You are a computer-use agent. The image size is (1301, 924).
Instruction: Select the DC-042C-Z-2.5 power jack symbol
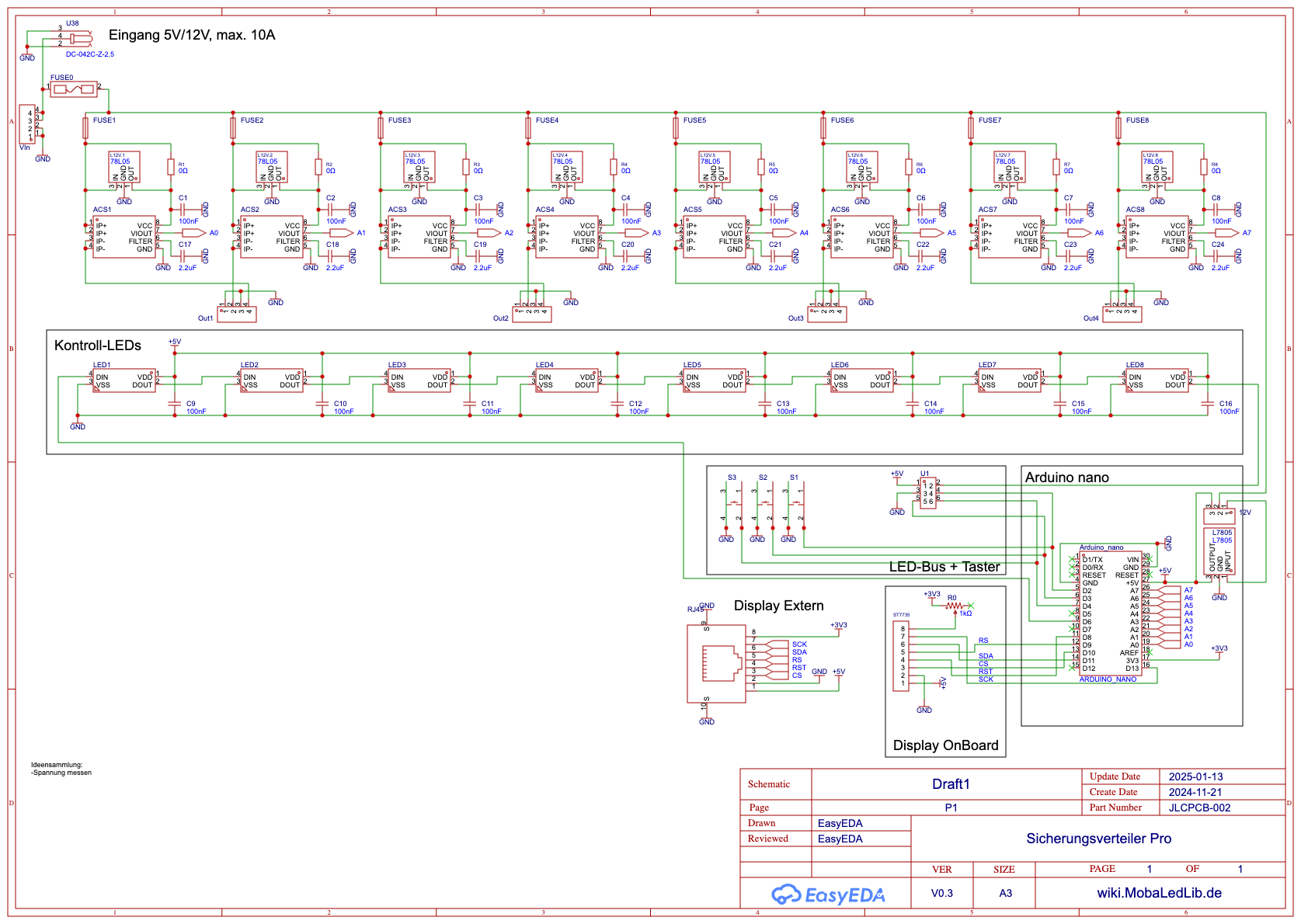(x=81, y=37)
